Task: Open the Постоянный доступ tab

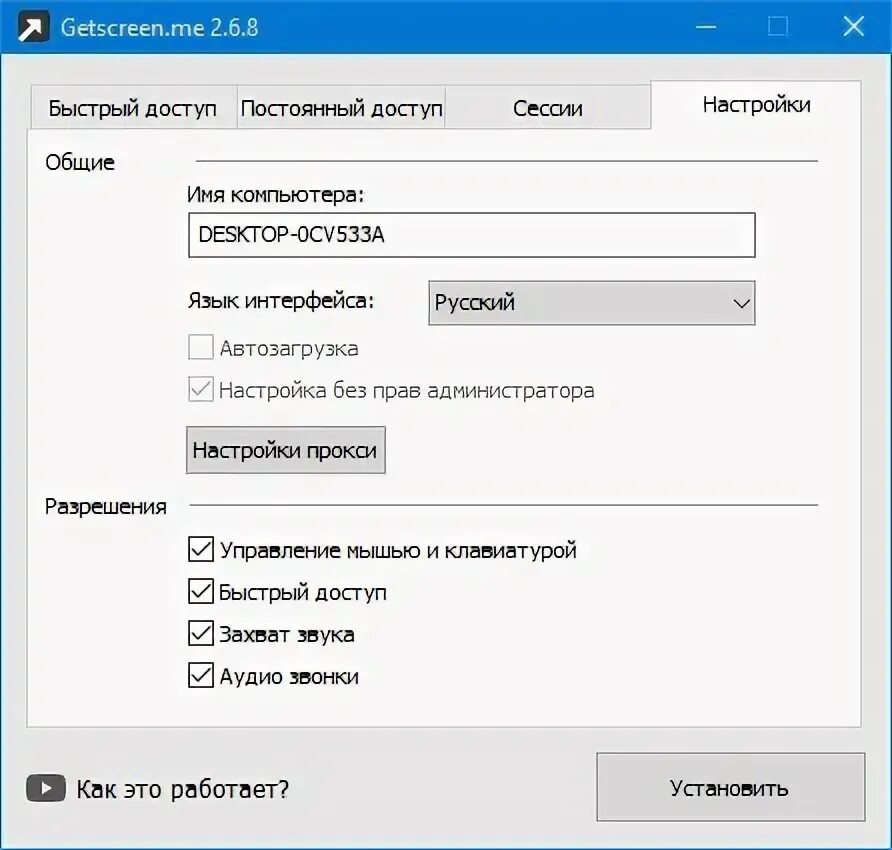Action: click(x=341, y=108)
